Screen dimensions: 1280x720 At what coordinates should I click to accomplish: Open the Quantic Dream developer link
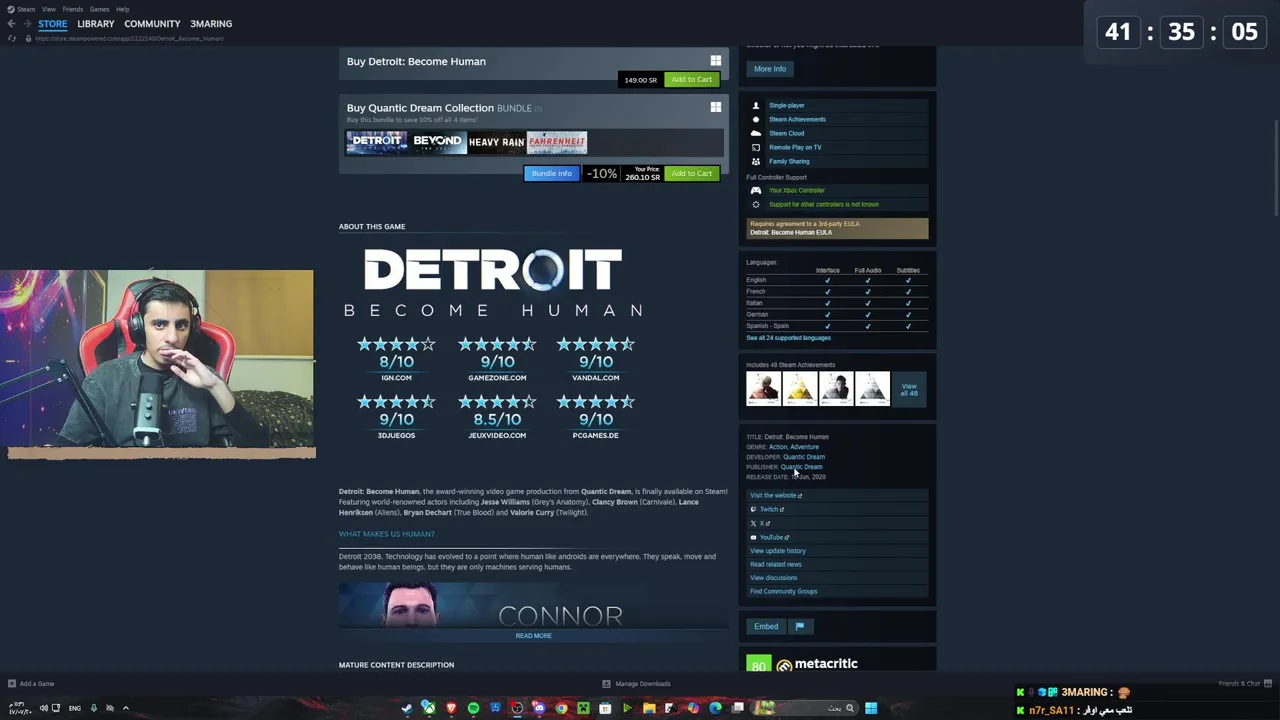click(x=804, y=457)
